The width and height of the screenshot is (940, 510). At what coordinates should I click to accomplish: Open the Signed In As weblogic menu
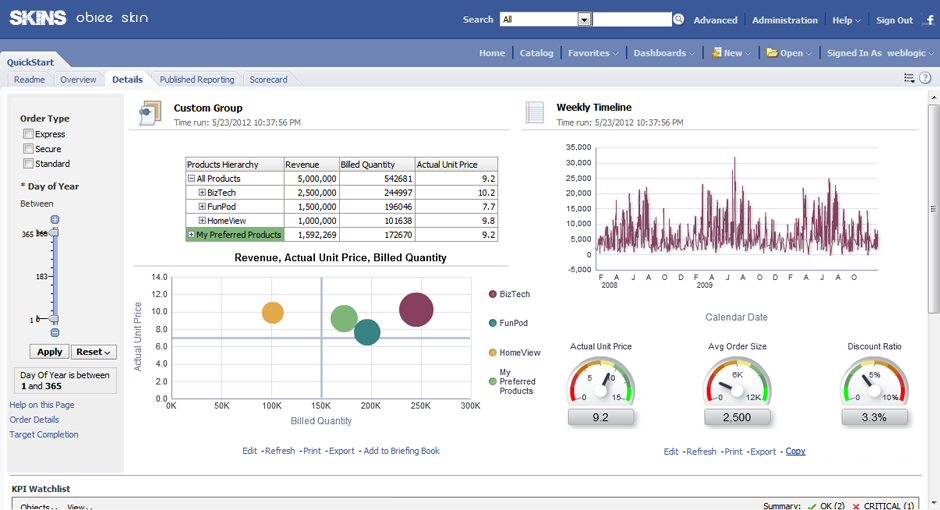pyautogui.click(x=880, y=53)
